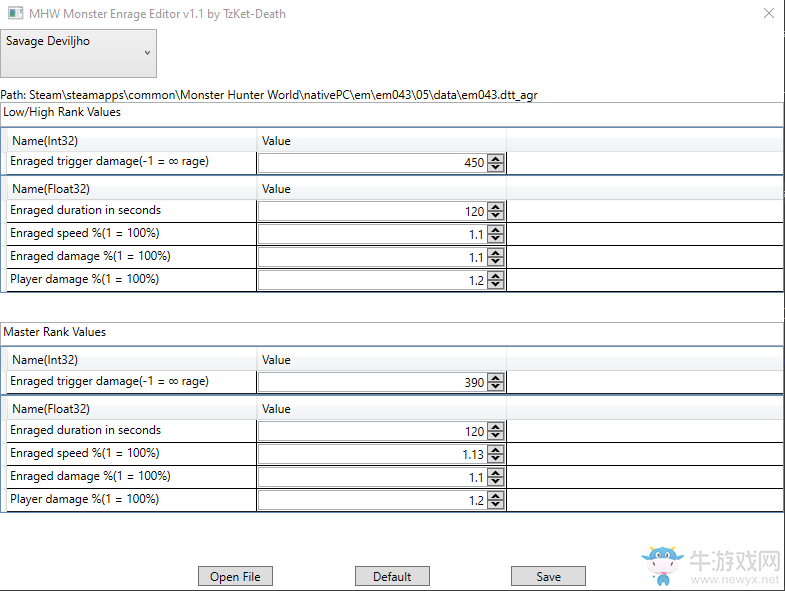Decrease Low/High Rank enraged speed with down arrow
This screenshot has height=591, width=785.
pyautogui.click(x=496, y=238)
